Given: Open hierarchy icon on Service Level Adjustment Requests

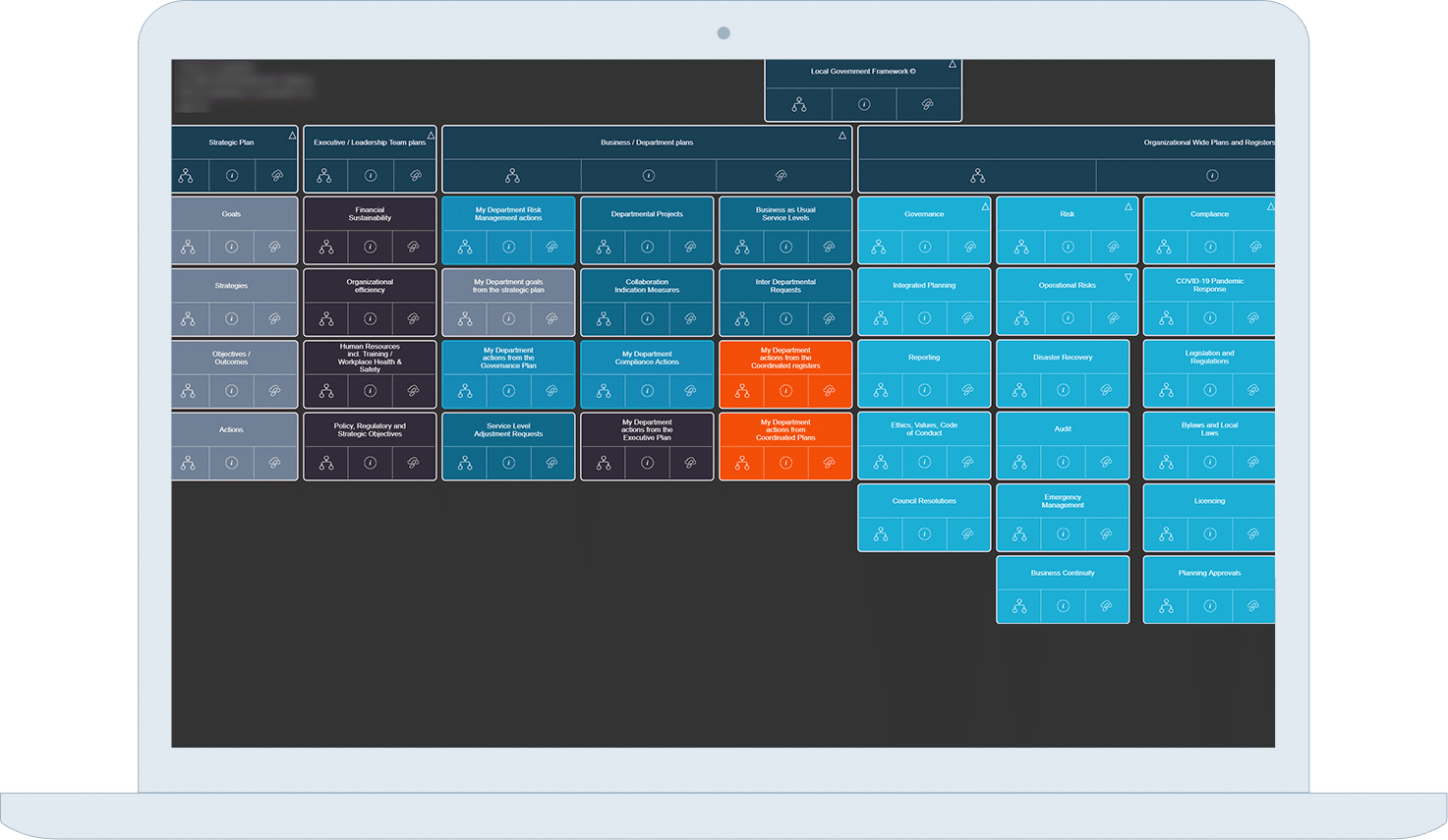Looking at the screenshot, I should click(465, 463).
